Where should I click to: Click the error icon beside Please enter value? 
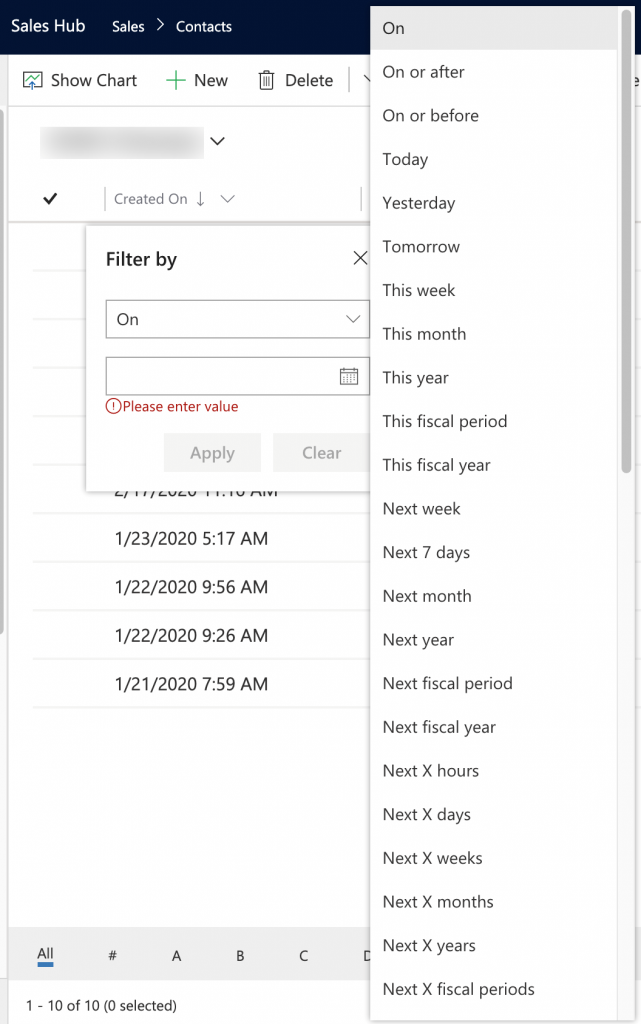click(x=115, y=406)
